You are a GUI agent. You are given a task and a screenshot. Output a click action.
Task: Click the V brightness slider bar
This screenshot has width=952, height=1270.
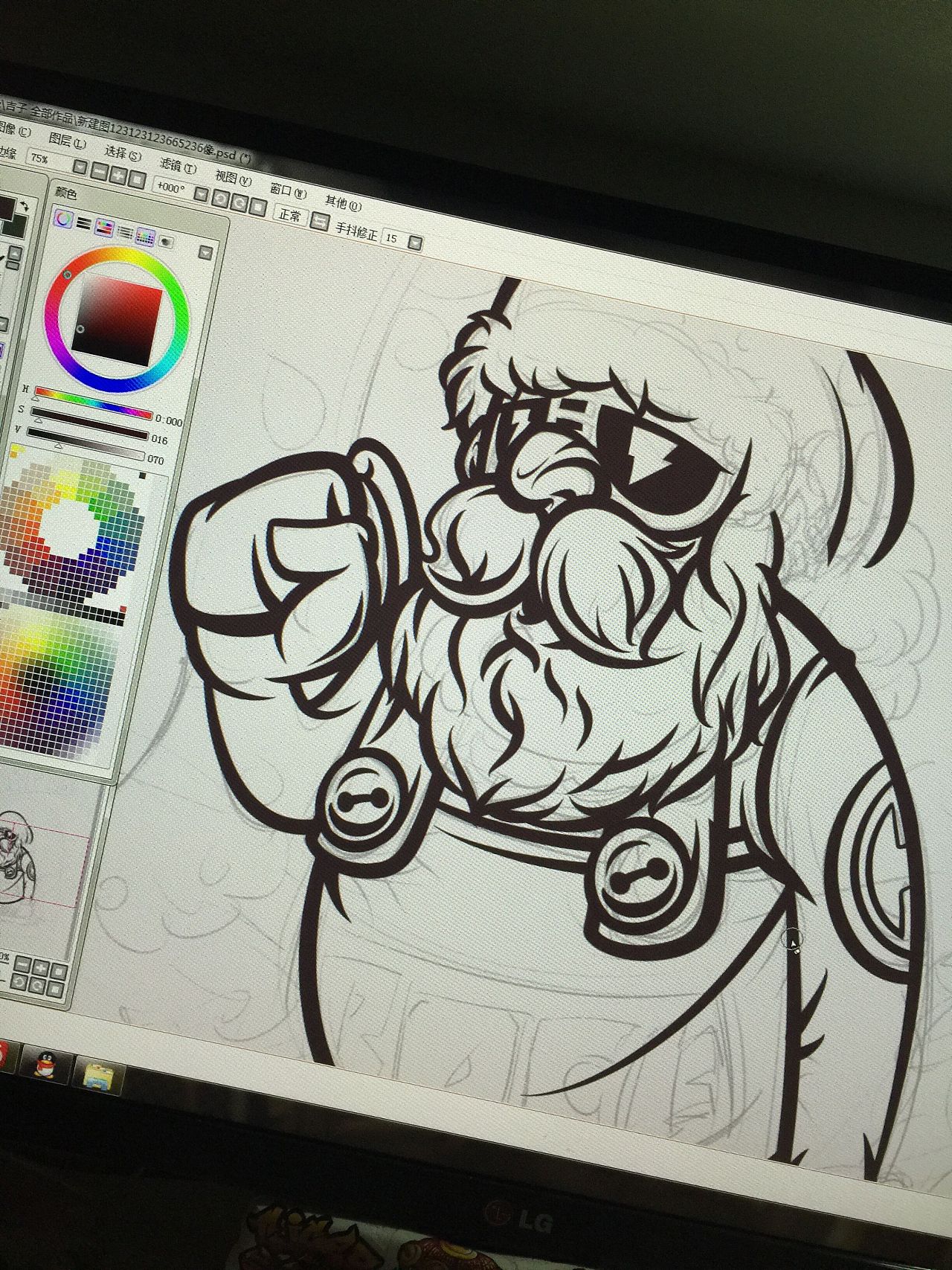pos(86,433)
